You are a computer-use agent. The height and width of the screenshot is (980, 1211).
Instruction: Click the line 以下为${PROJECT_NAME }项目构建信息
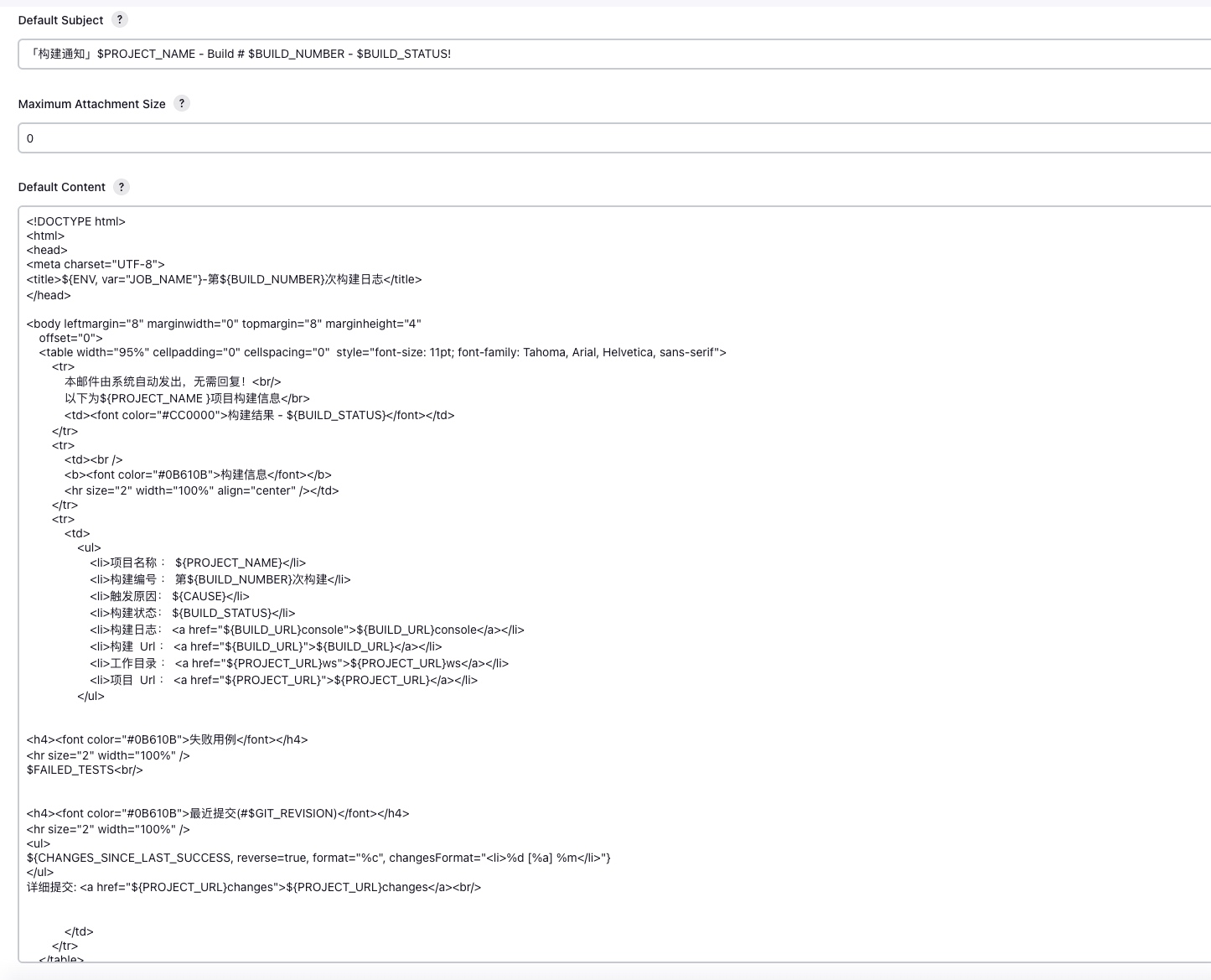tap(187, 398)
